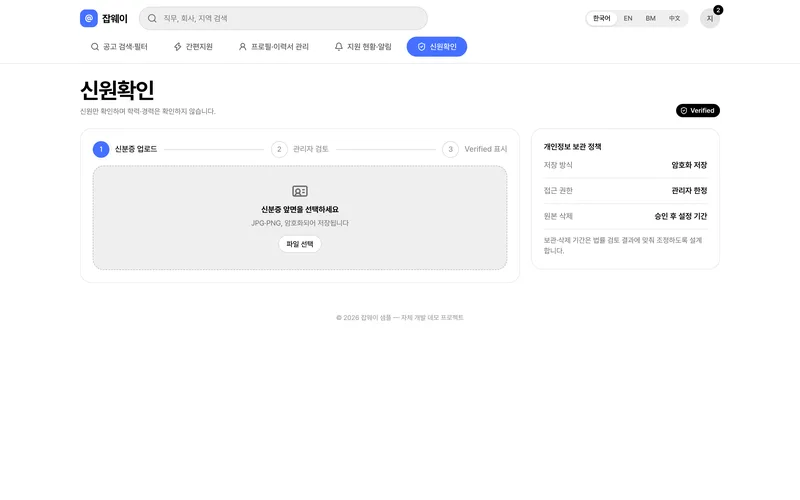Image resolution: width=800 pixels, height=500 pixels.
Task: Click the 신분증 앞면을 선택하세요 text
Action: click(300, 209)
